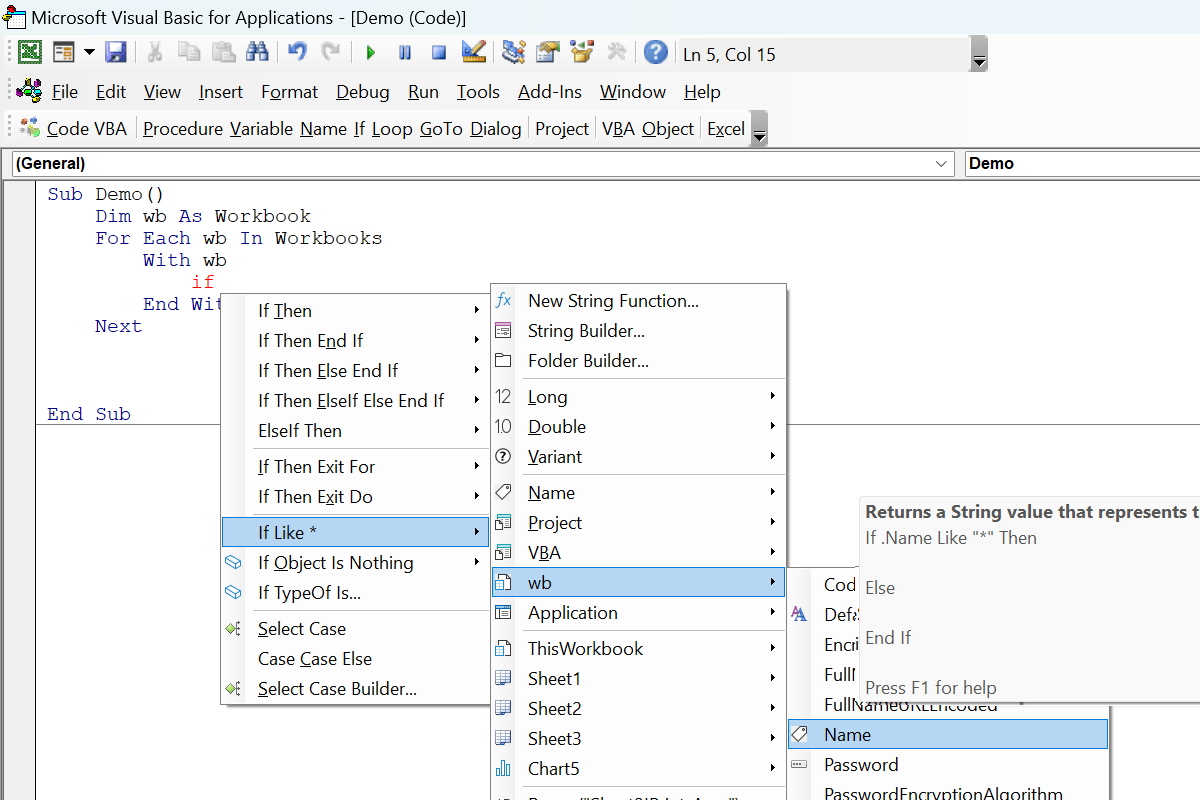Open the Edit menu
Image resolution: width=1200 pixels, height=800 pixels.
pyautogui.click(x=111, y=92)
